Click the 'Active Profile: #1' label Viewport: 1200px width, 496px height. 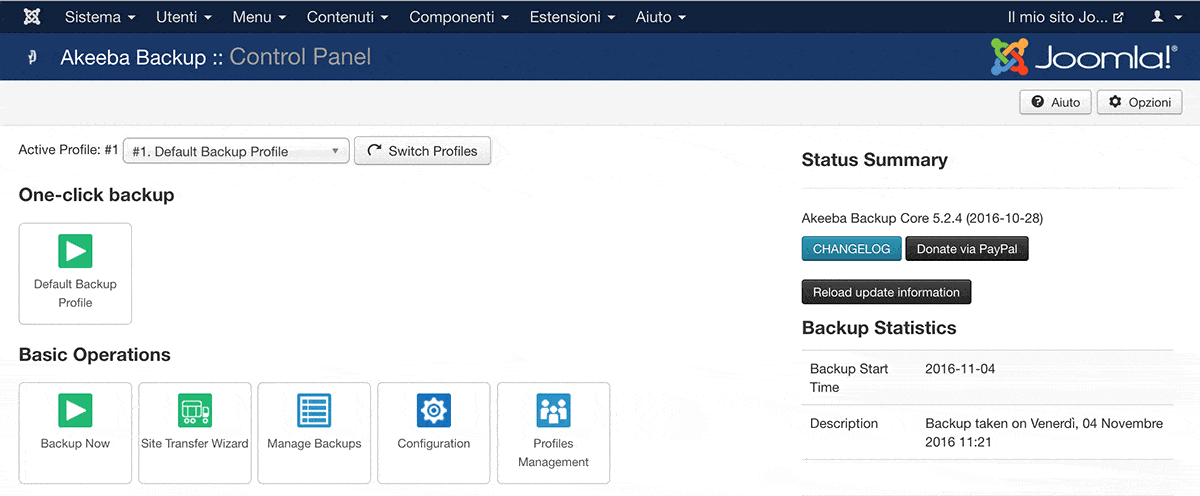pyautogui.click(x=68, y=150)
